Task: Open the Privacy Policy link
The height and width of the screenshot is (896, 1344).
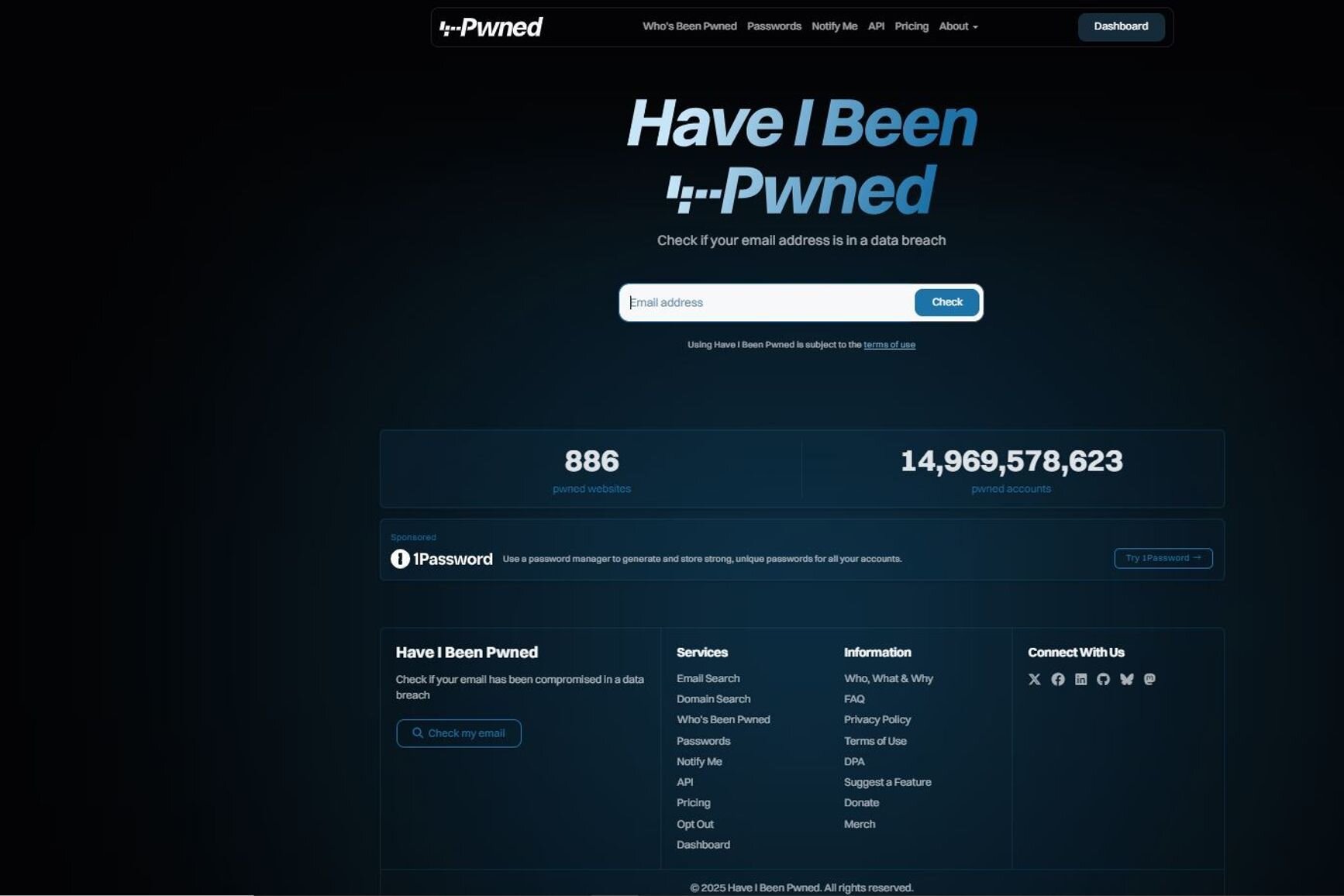Action: click(x=877, y=719)
